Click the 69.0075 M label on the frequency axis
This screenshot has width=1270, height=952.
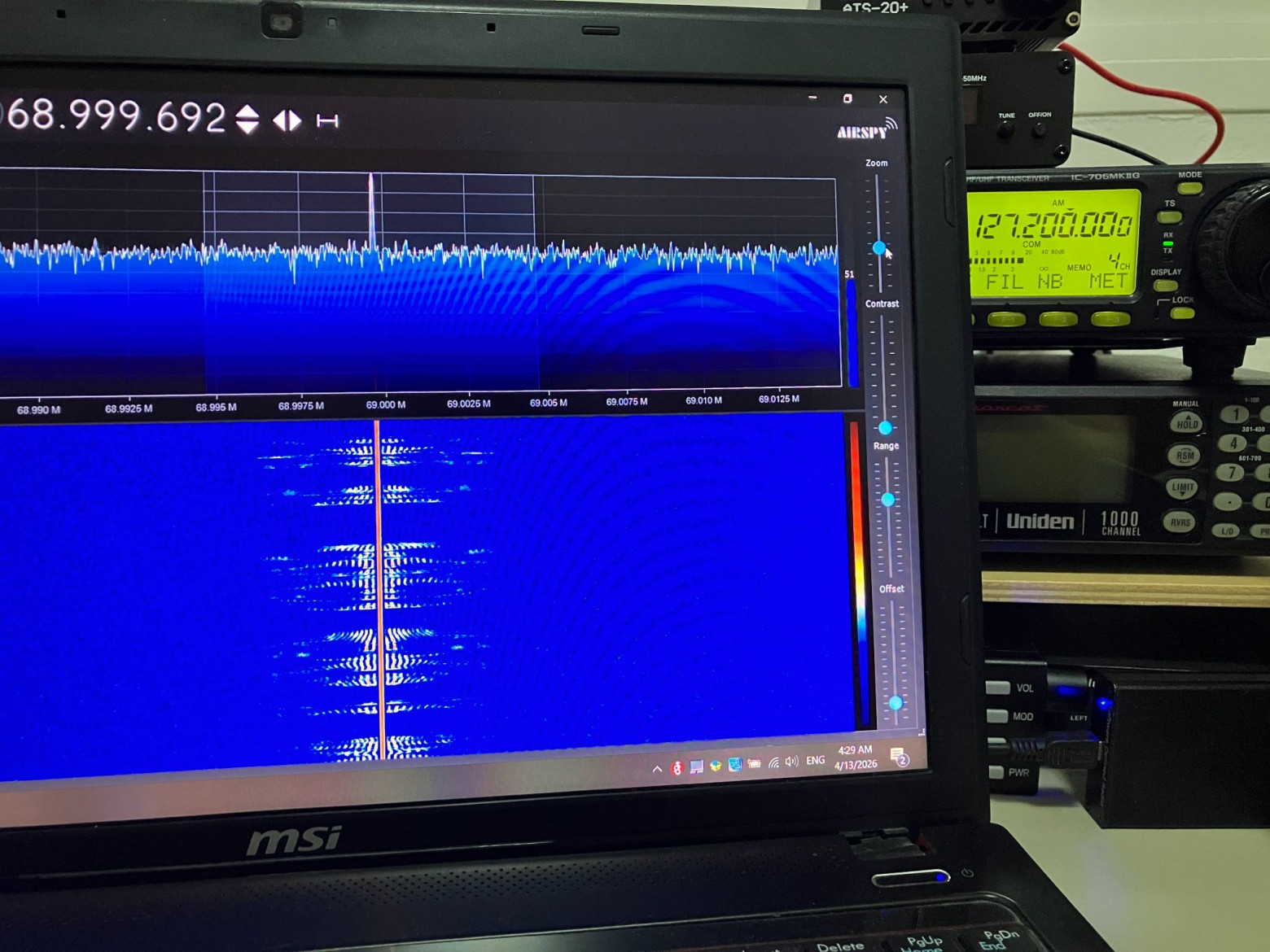coord(626,402)
